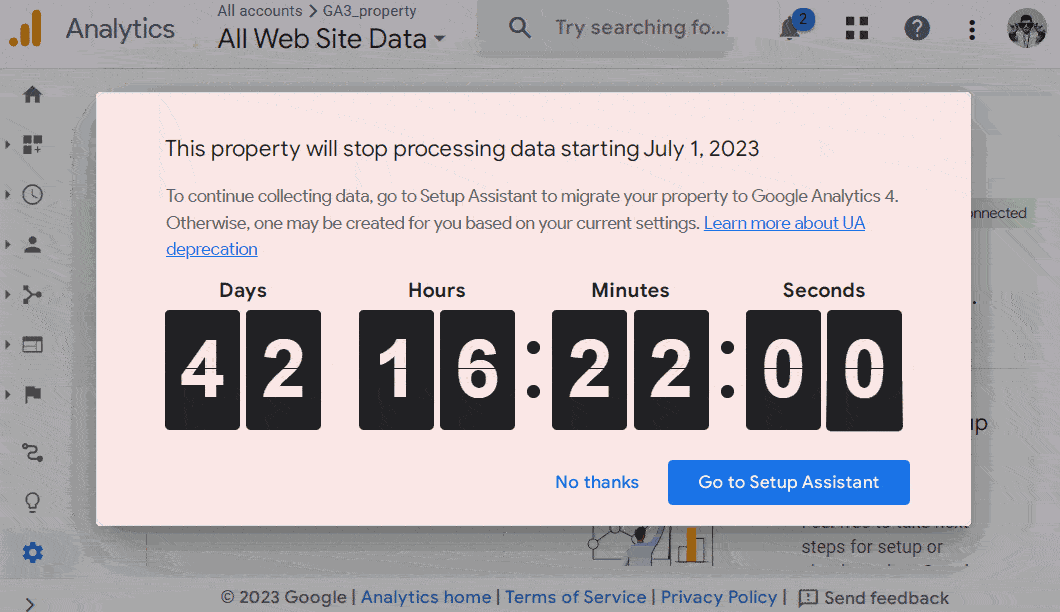Open the Attribution icon in sidebar
1060x612 pixels.
(33, 453)
